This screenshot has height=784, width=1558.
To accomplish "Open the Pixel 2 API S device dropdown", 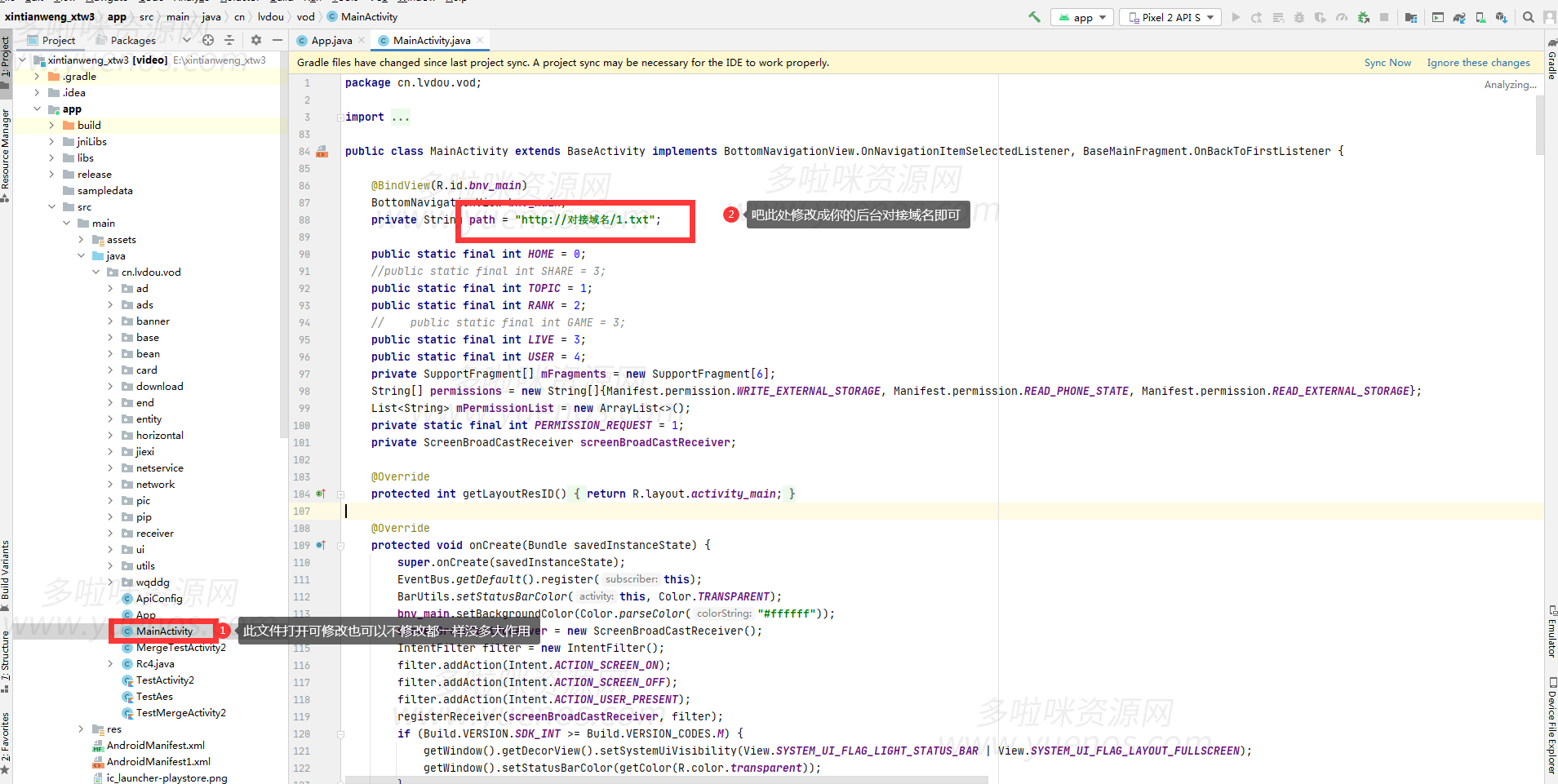I will 1170,17.
